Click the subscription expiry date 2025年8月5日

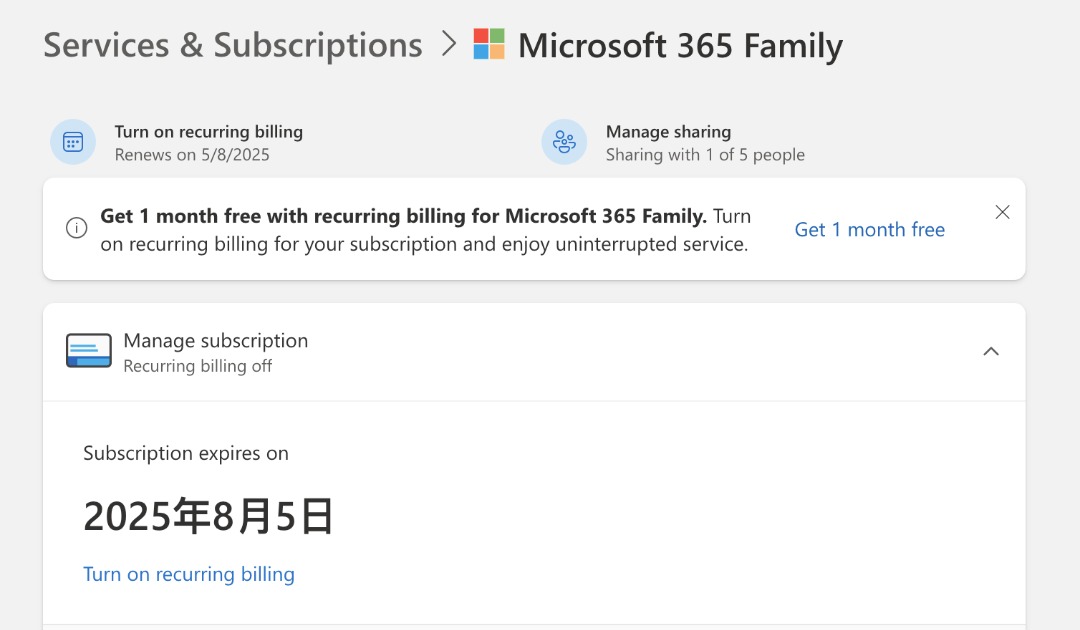tap(208, 514)
